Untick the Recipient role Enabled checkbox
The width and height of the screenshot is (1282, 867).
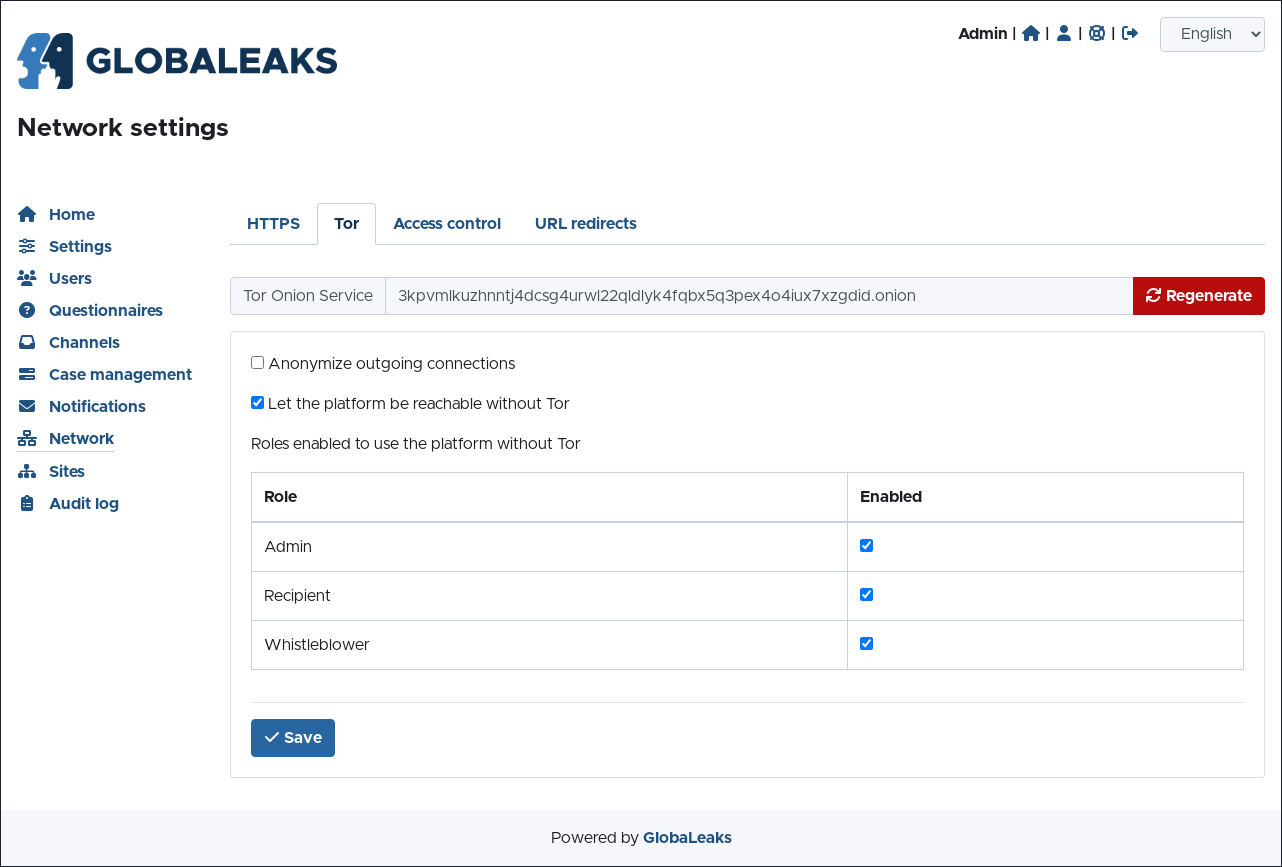[867, 595]
